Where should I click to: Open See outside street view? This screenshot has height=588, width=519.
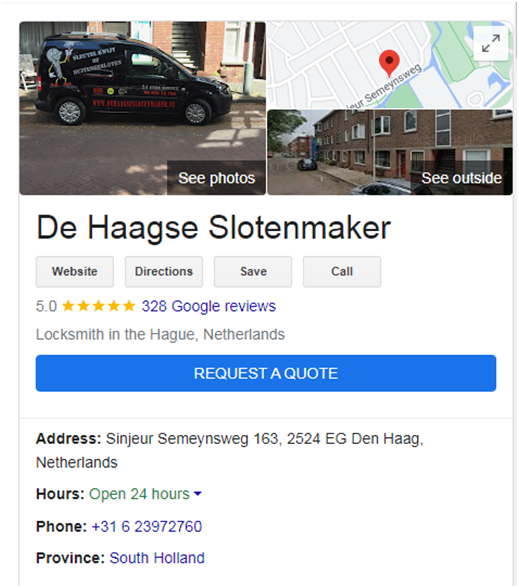click(x=461, y=178)
